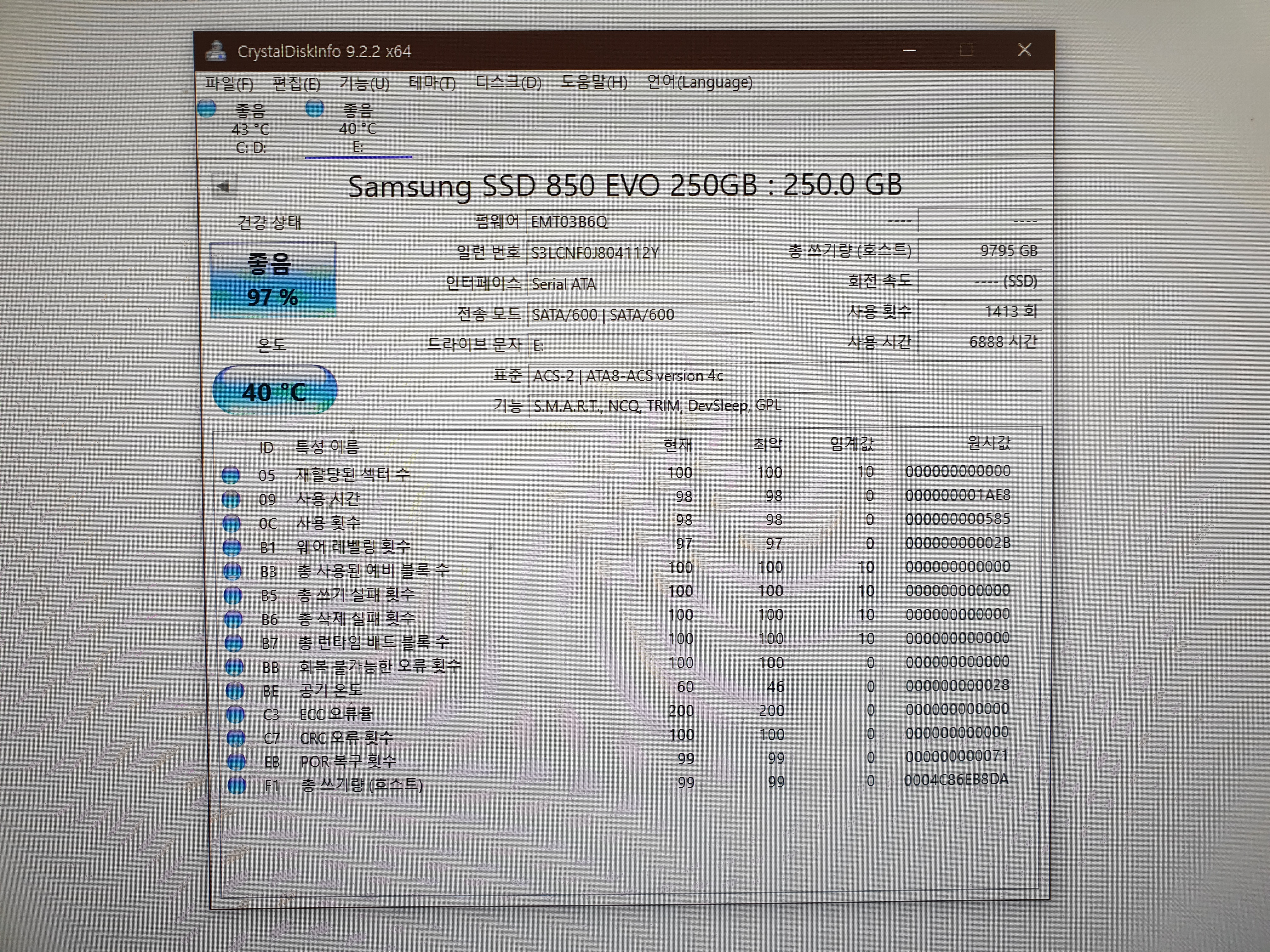The image size is (1270, 952).
Task: Open the 파일(F) menu
Action: [x=229, y=84]
